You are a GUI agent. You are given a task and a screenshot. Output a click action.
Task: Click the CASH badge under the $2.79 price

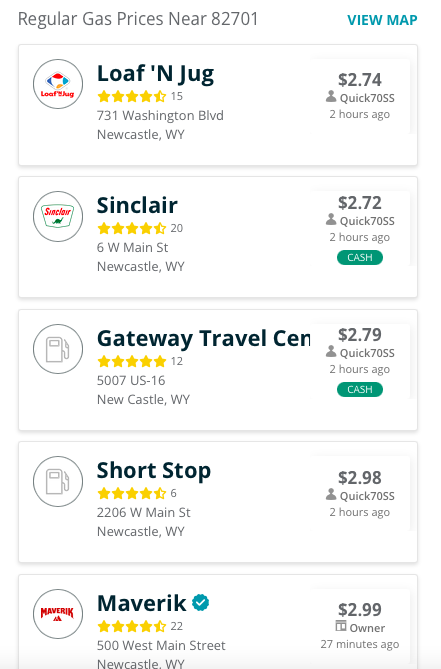click(x=360, y=390)
